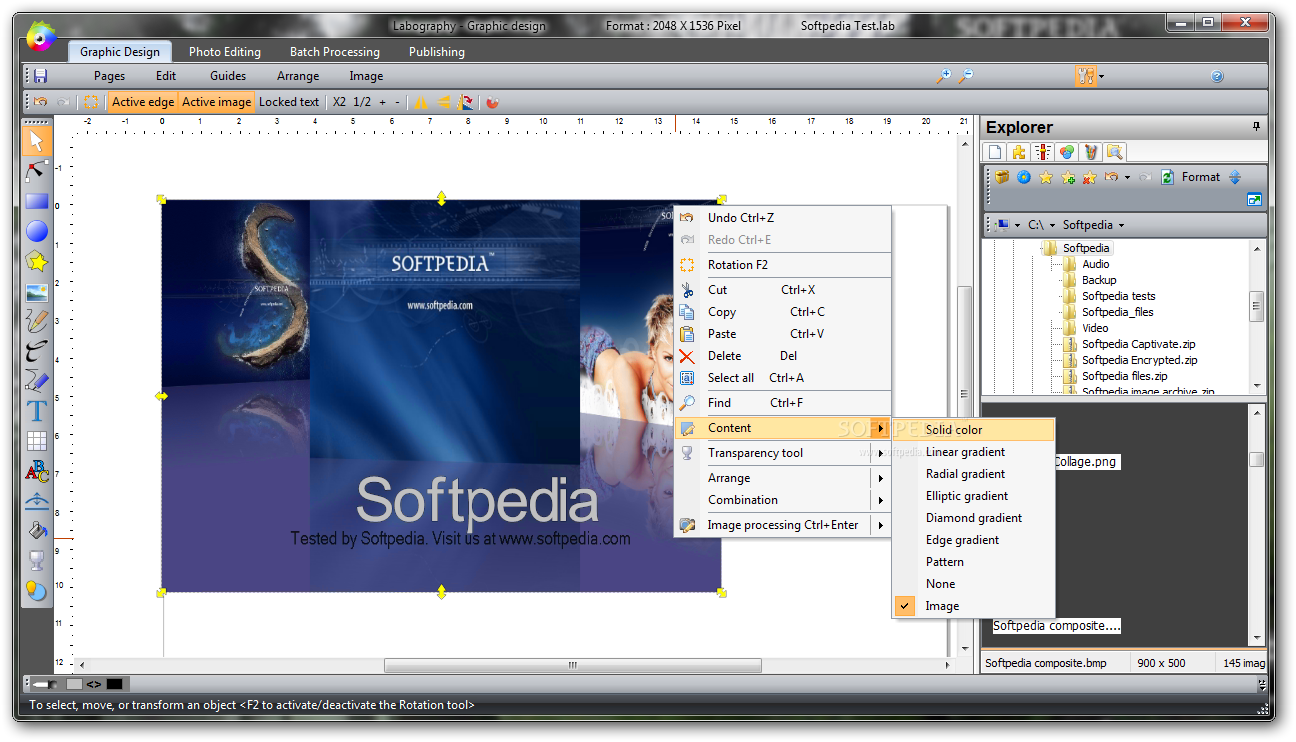This screenshot has width=1296, height=742.
Task: Select the arrow selection tool
Action: tap(37, 141)
